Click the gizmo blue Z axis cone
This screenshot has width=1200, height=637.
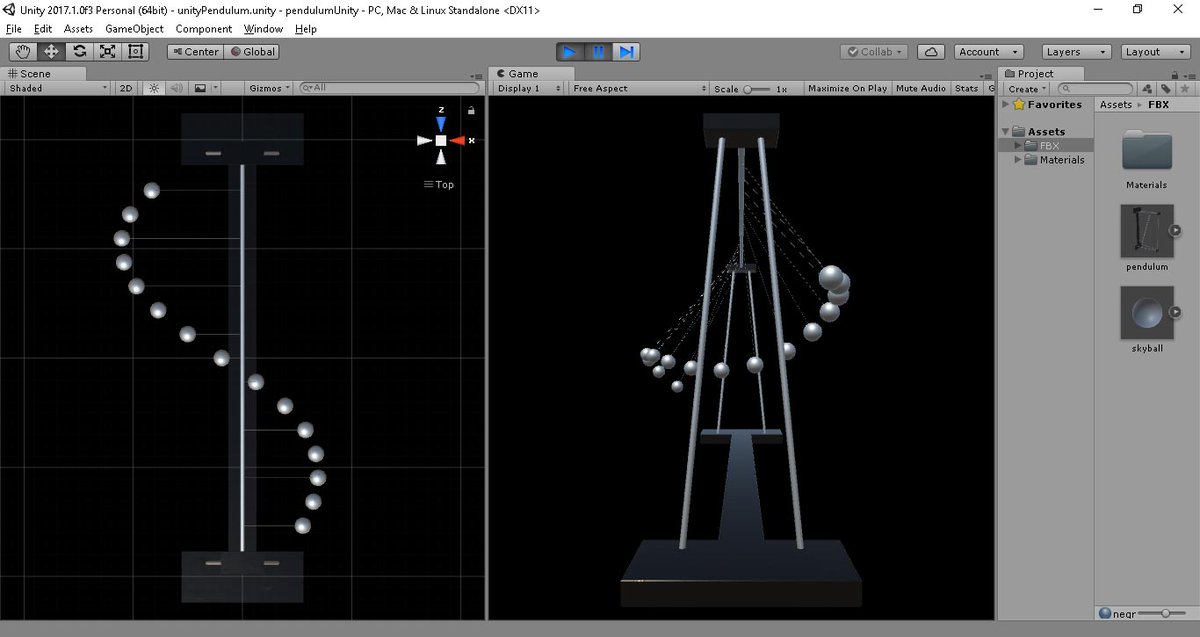(x=441, y=124)
